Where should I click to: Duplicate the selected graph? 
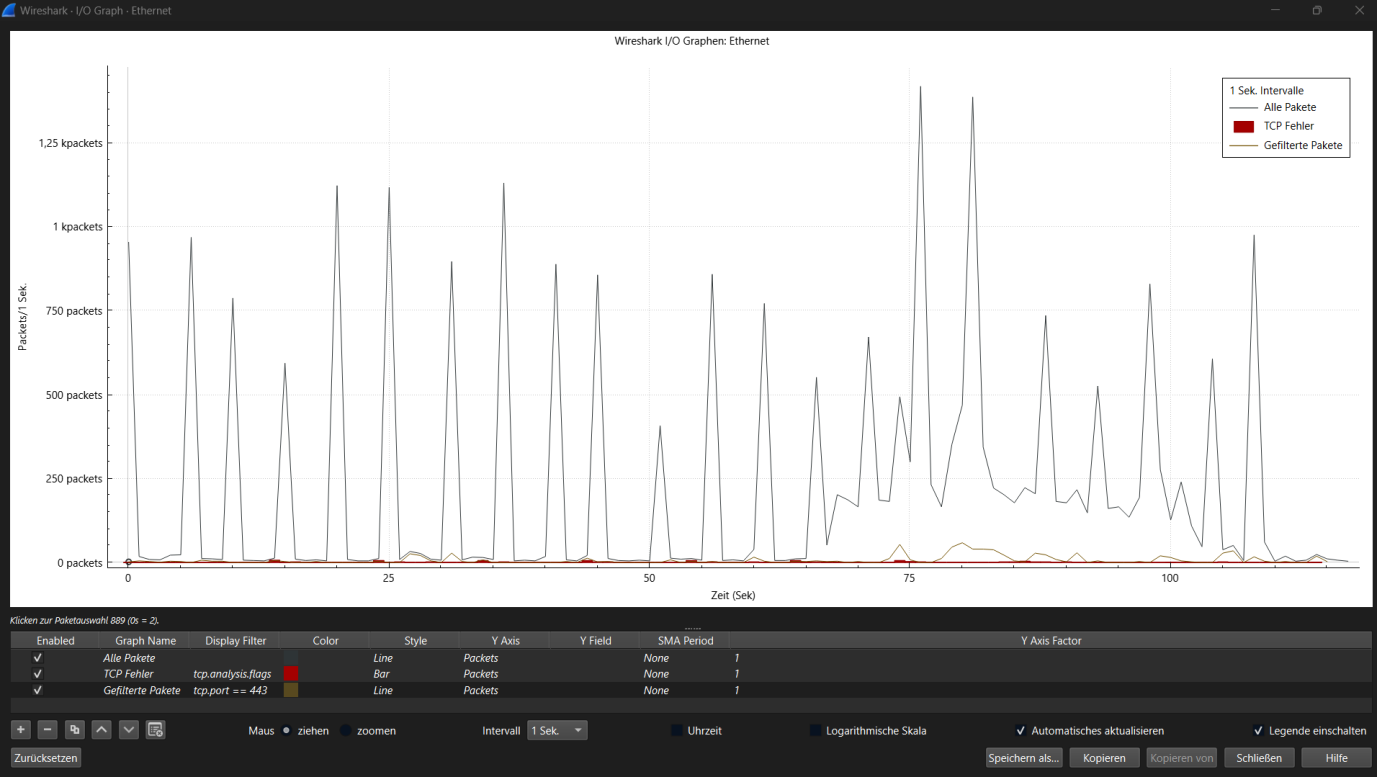click(x=75, y=730)
